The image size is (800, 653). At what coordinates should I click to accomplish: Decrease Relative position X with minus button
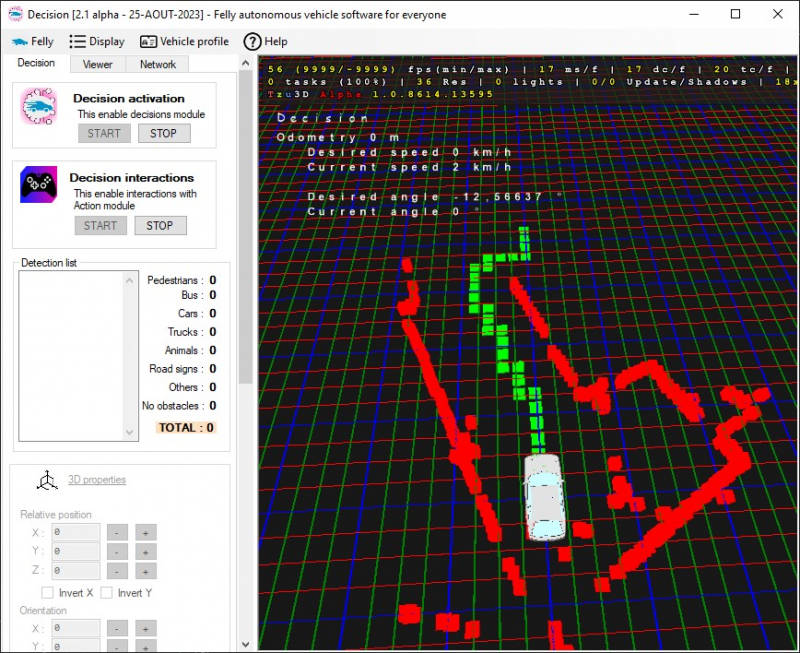tap(117, 533)
